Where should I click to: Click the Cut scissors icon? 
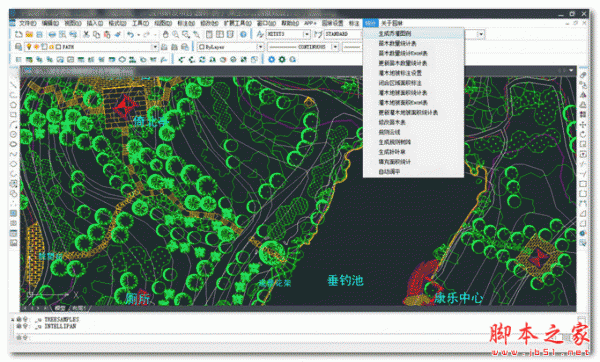click(x=86, y=34)
